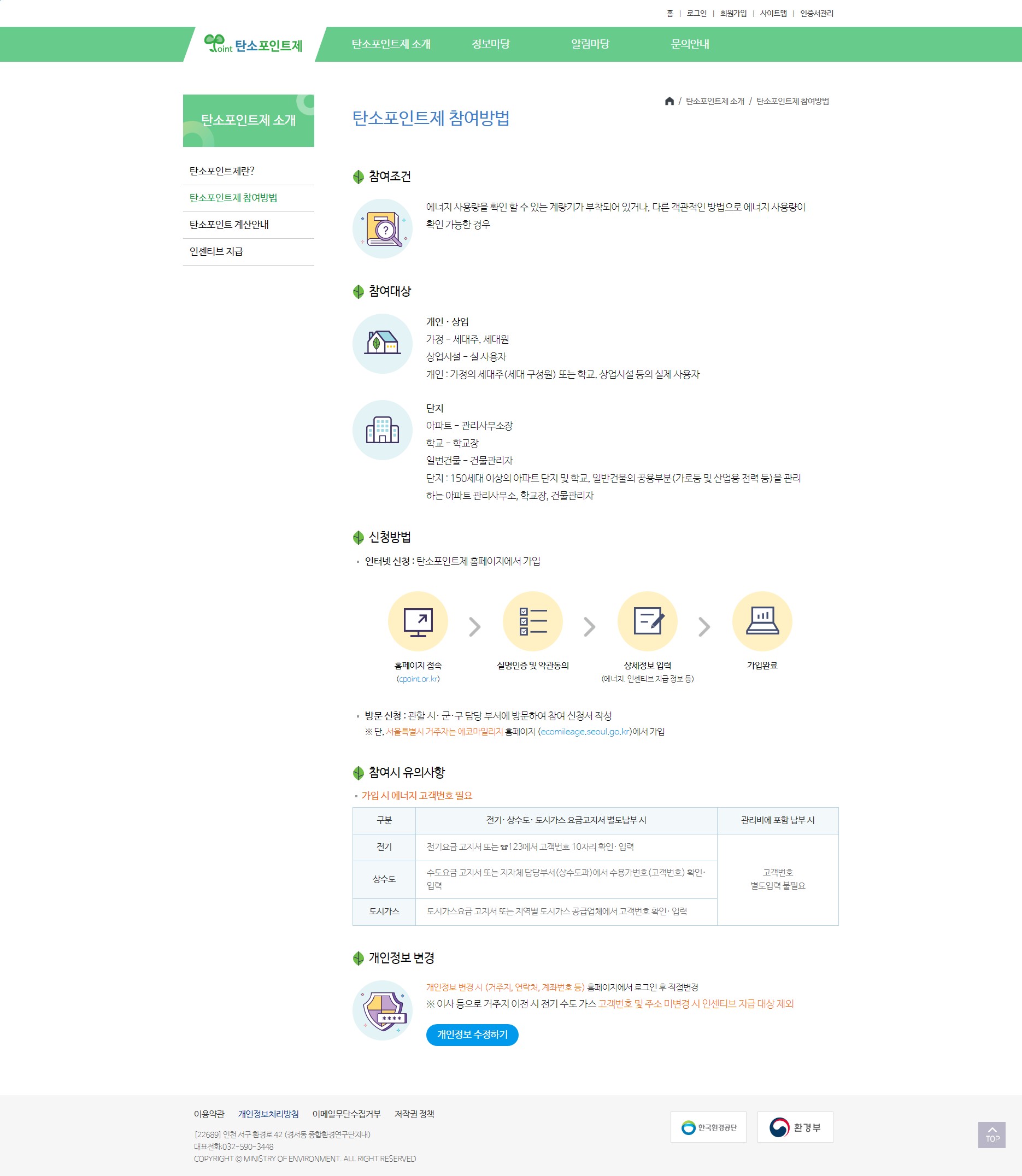
Task: Click the 도시가스 row header cell
Action: tap(384, 912)
